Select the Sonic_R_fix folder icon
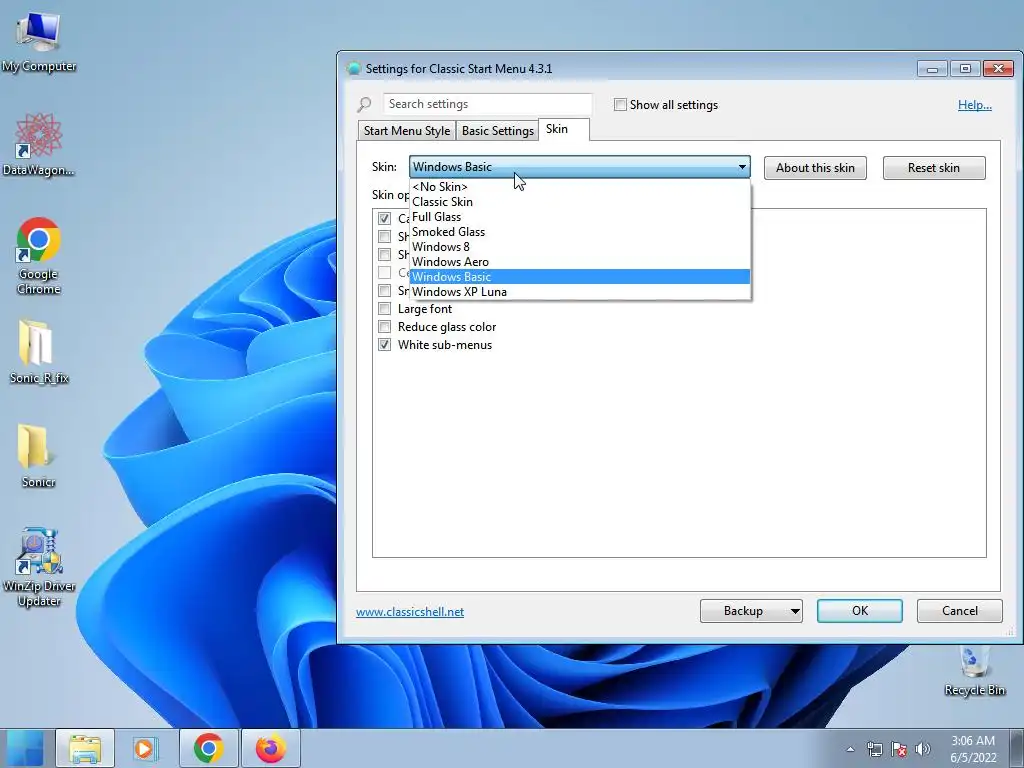 (x=39, y=351)
